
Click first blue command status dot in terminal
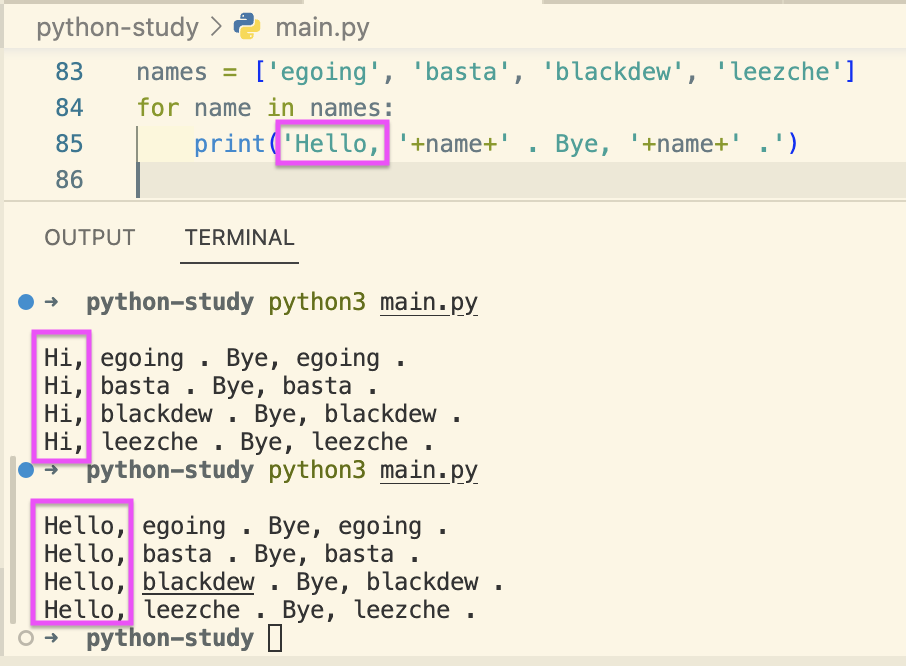pos(26,302)
